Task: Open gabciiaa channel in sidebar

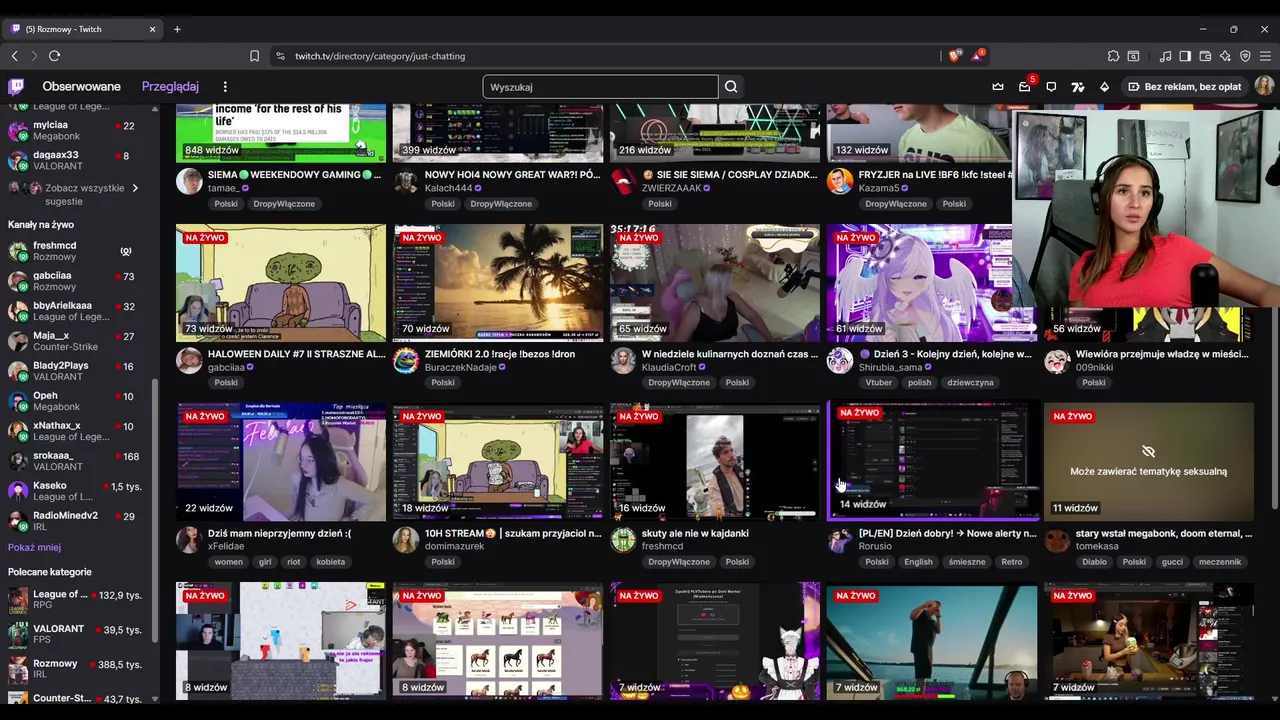Action: 78,281
